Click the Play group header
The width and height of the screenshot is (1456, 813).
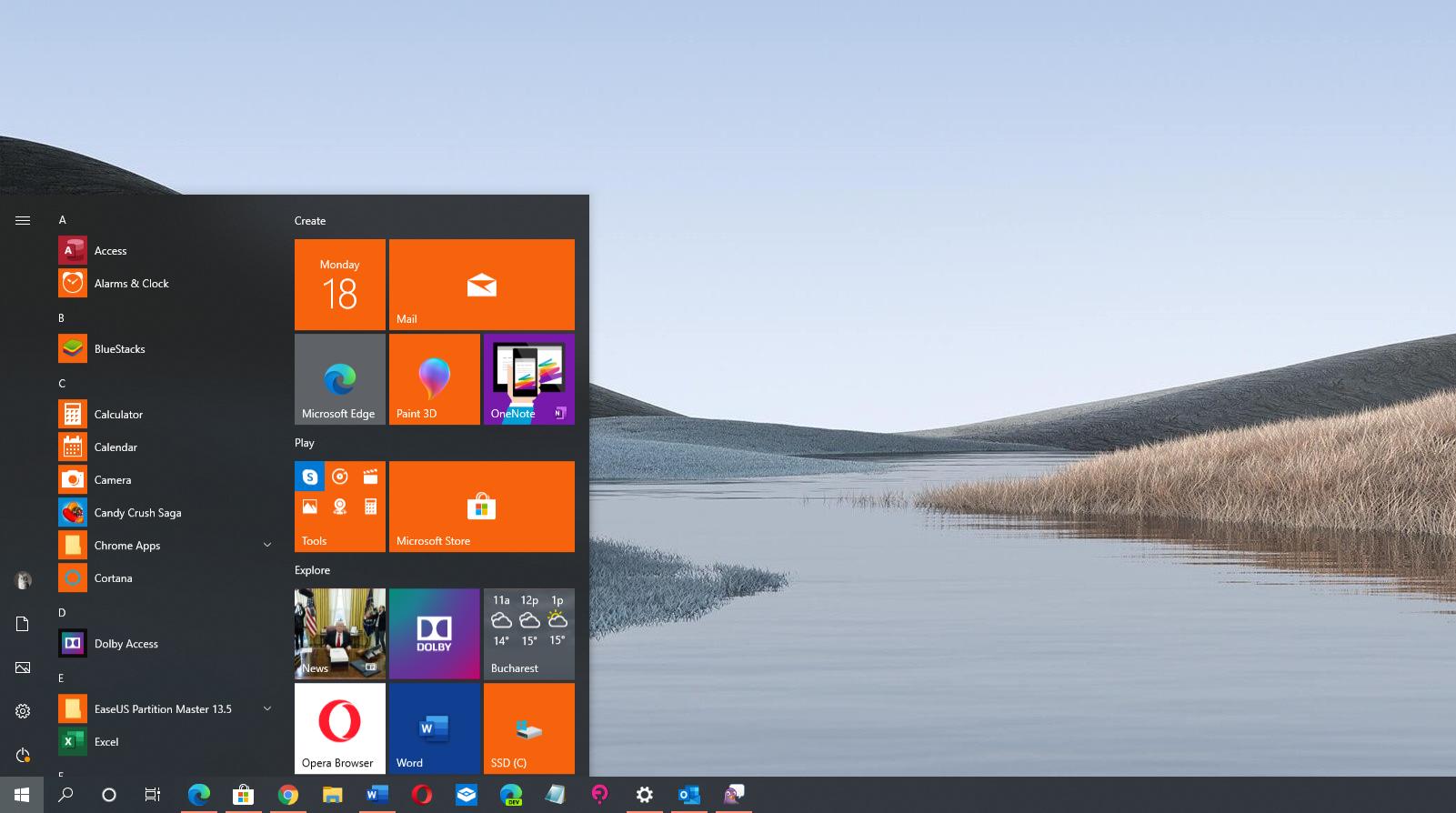click(x=305, y=443)
